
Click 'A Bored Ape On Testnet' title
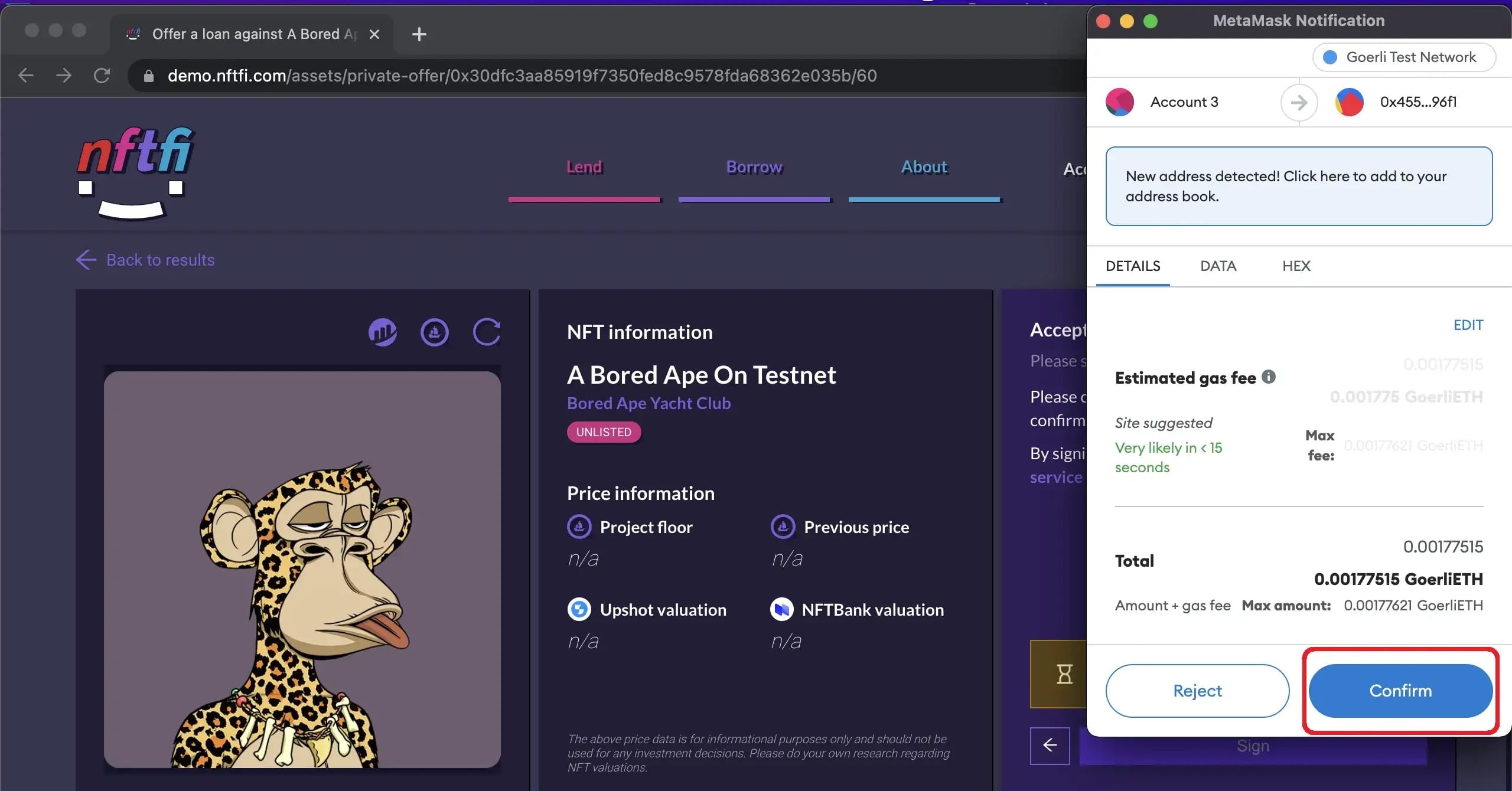[x=701, y=375]
